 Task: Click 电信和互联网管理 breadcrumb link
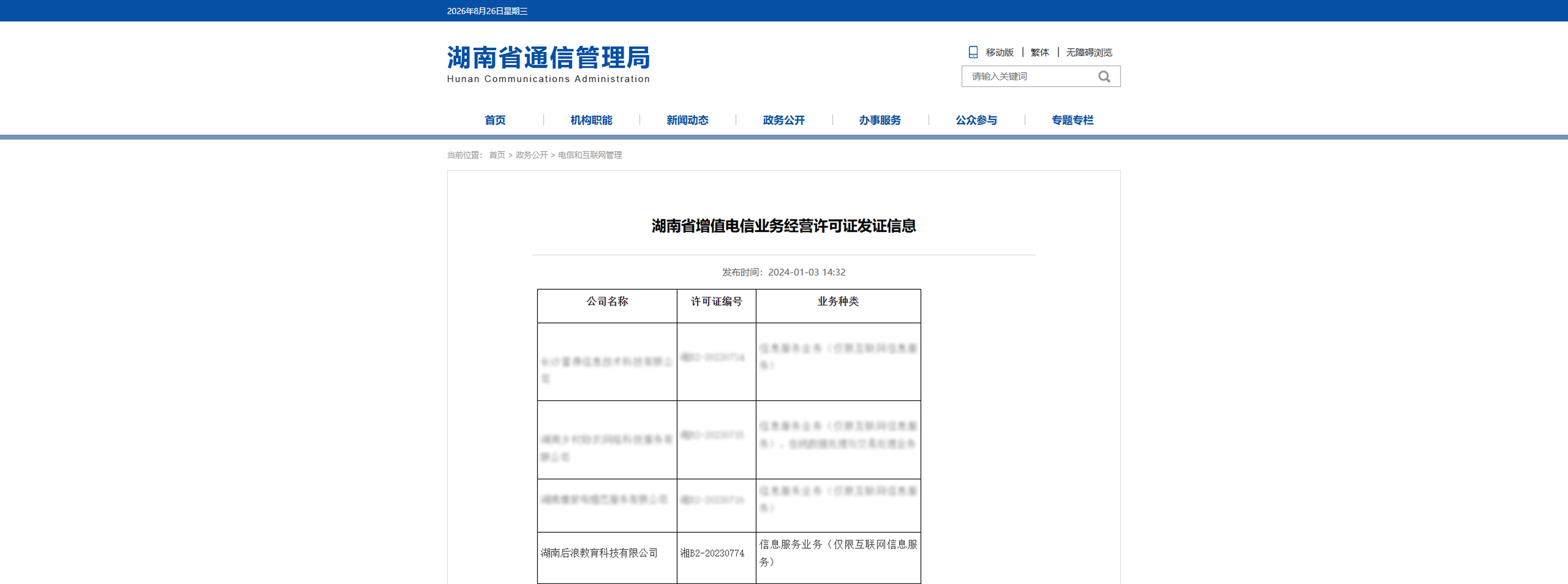[590, 155]
